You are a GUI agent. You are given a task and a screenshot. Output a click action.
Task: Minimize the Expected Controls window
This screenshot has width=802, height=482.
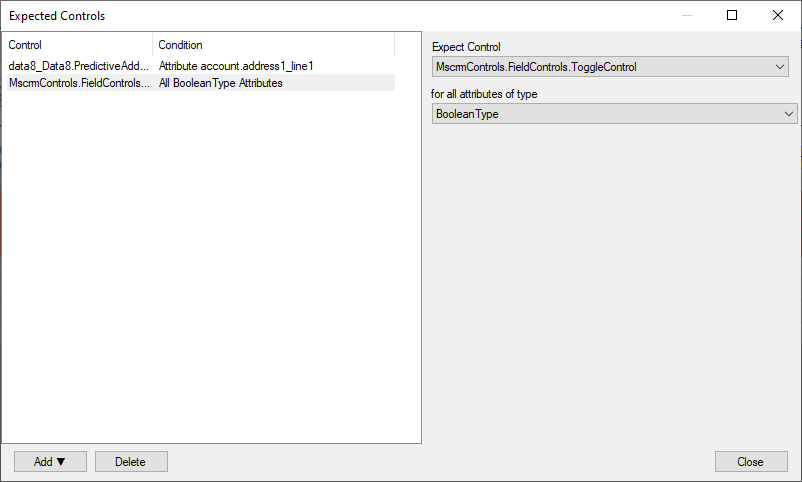(x=686, y=16)
